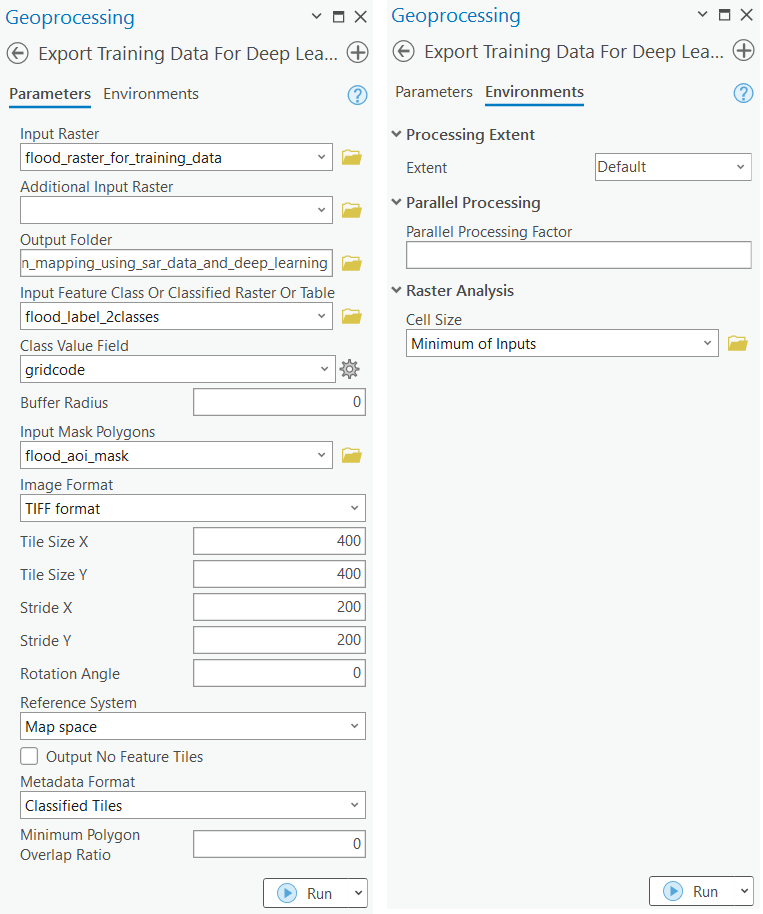Click the plus icon in left pane header
The width and height of the screenshot is (763, 914).
pyautogui.click(x=357, y=53)
